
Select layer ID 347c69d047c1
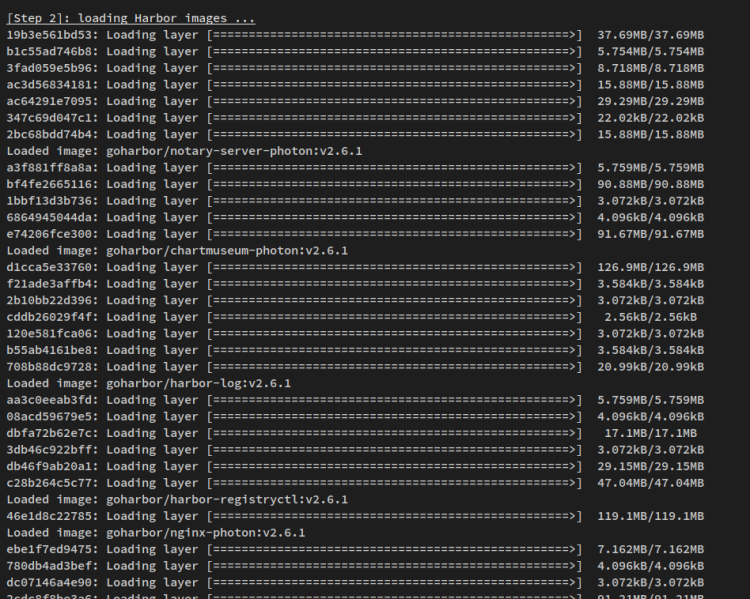tap(49, 118)
